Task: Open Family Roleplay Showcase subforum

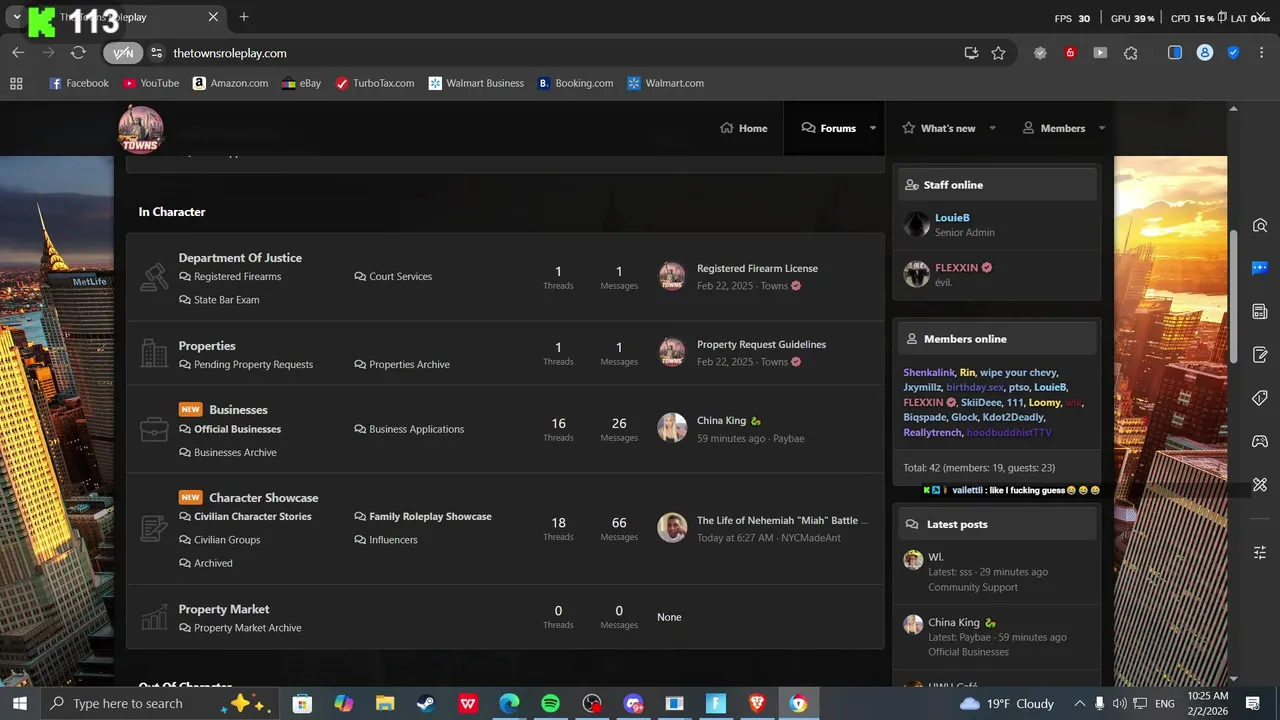Action: tap(430, 517)
